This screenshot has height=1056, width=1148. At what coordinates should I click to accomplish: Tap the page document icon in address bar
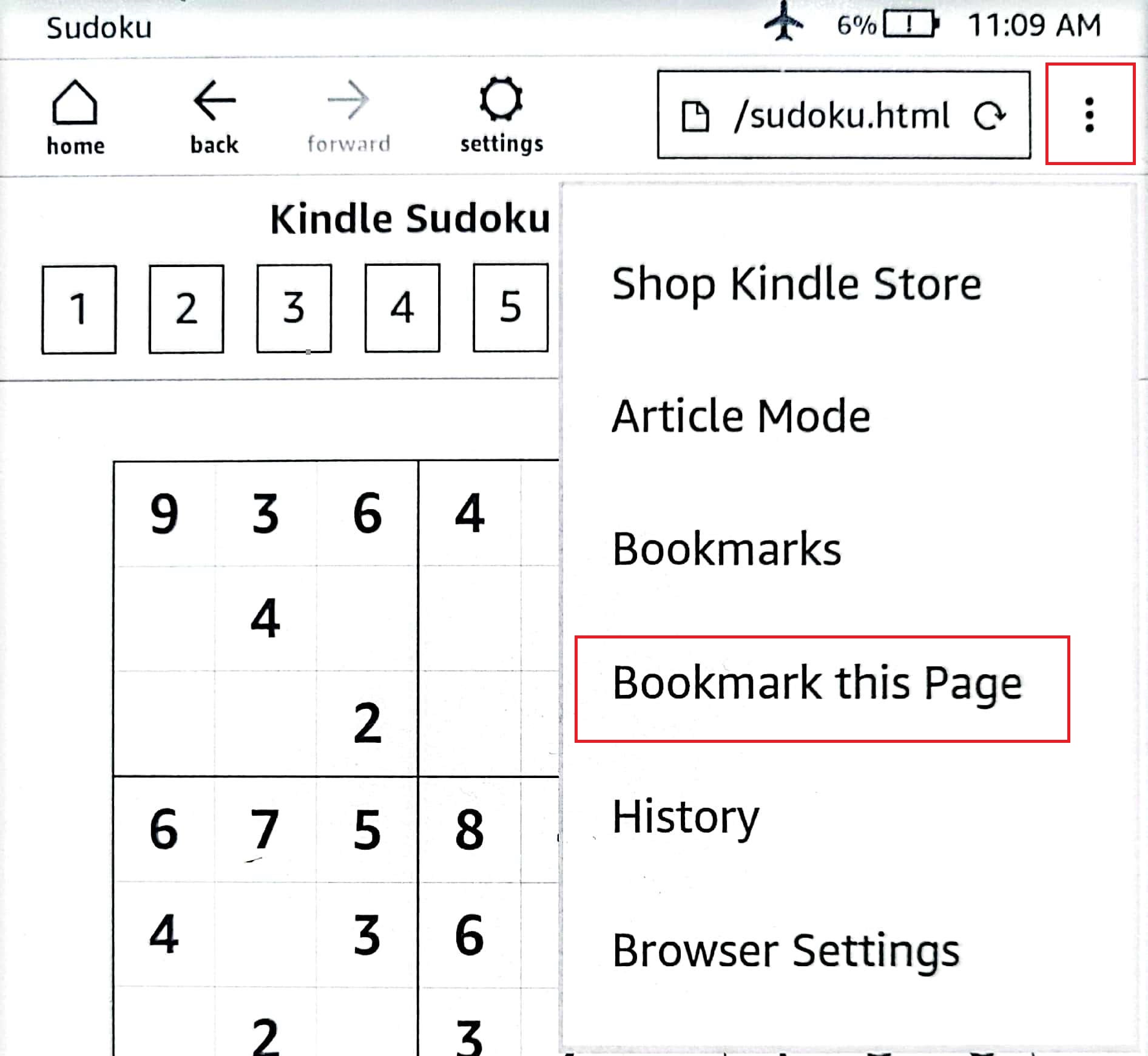tap(695, 116)
